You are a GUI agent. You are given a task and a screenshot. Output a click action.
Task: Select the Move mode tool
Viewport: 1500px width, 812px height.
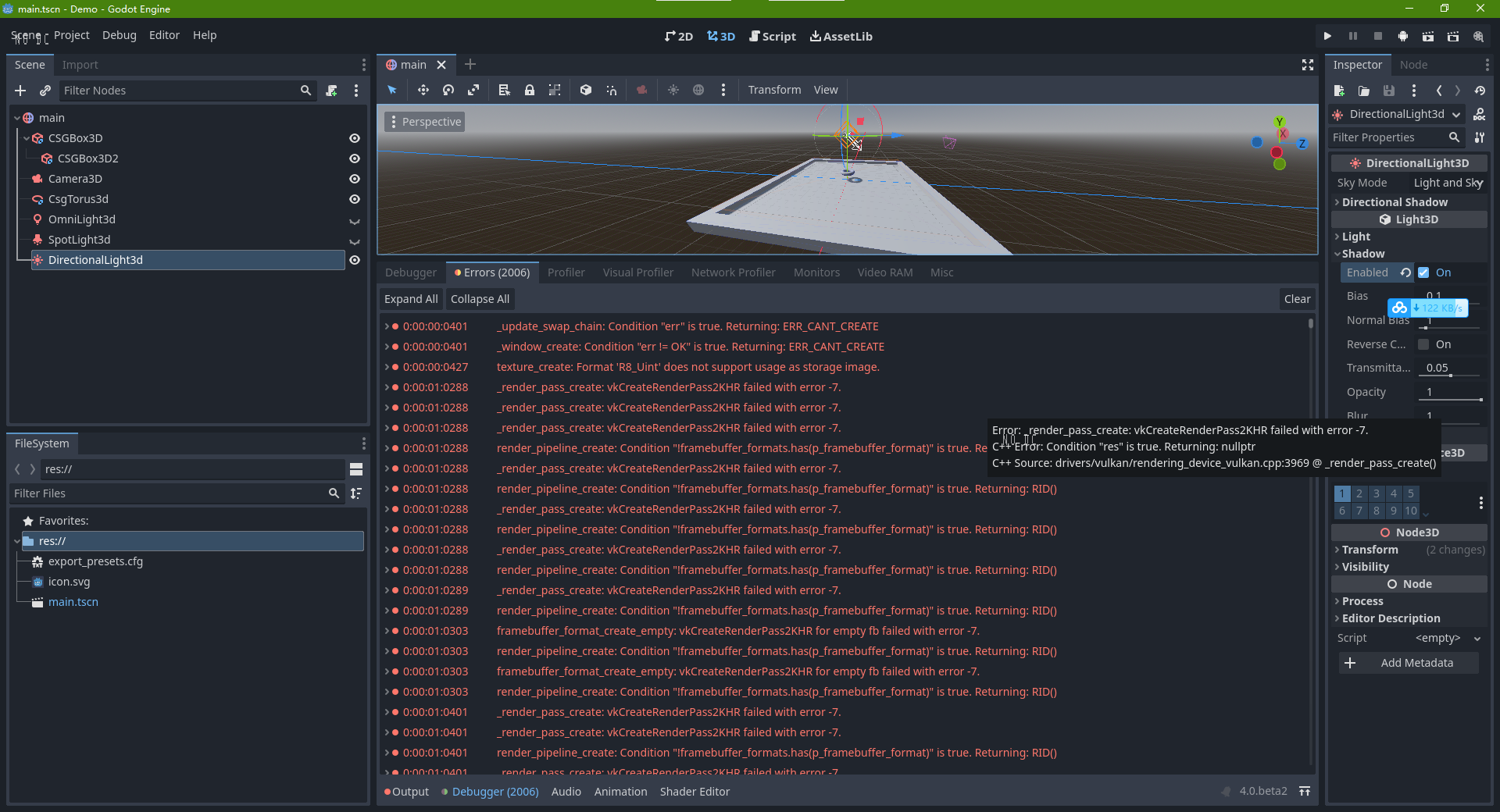point(423,90)
